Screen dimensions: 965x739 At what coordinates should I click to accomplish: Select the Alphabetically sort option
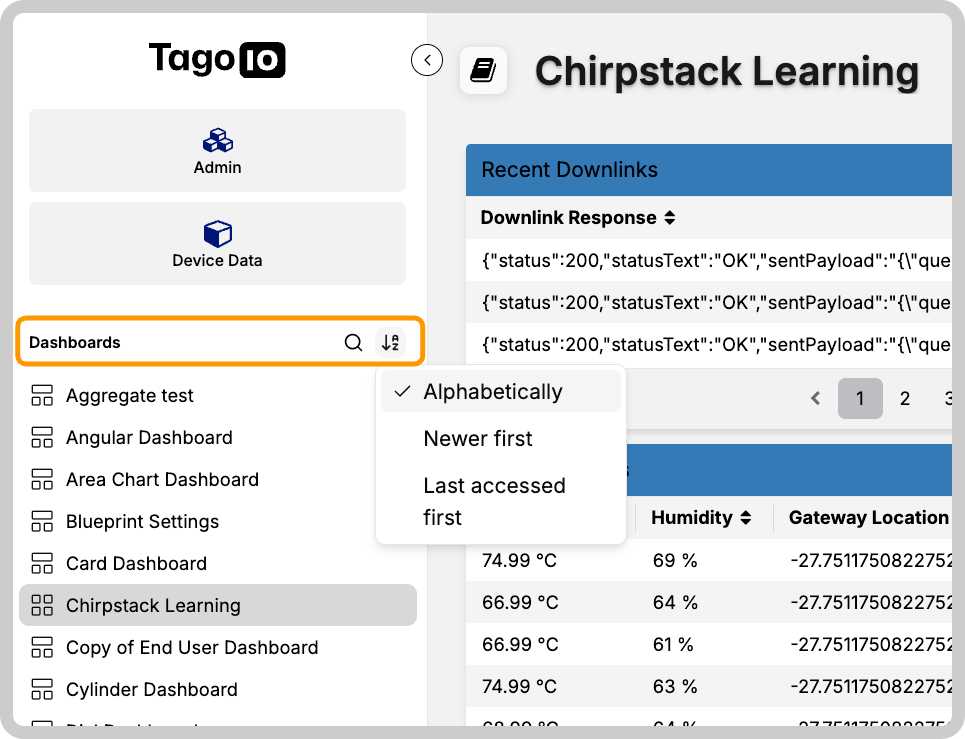[501, 392]
